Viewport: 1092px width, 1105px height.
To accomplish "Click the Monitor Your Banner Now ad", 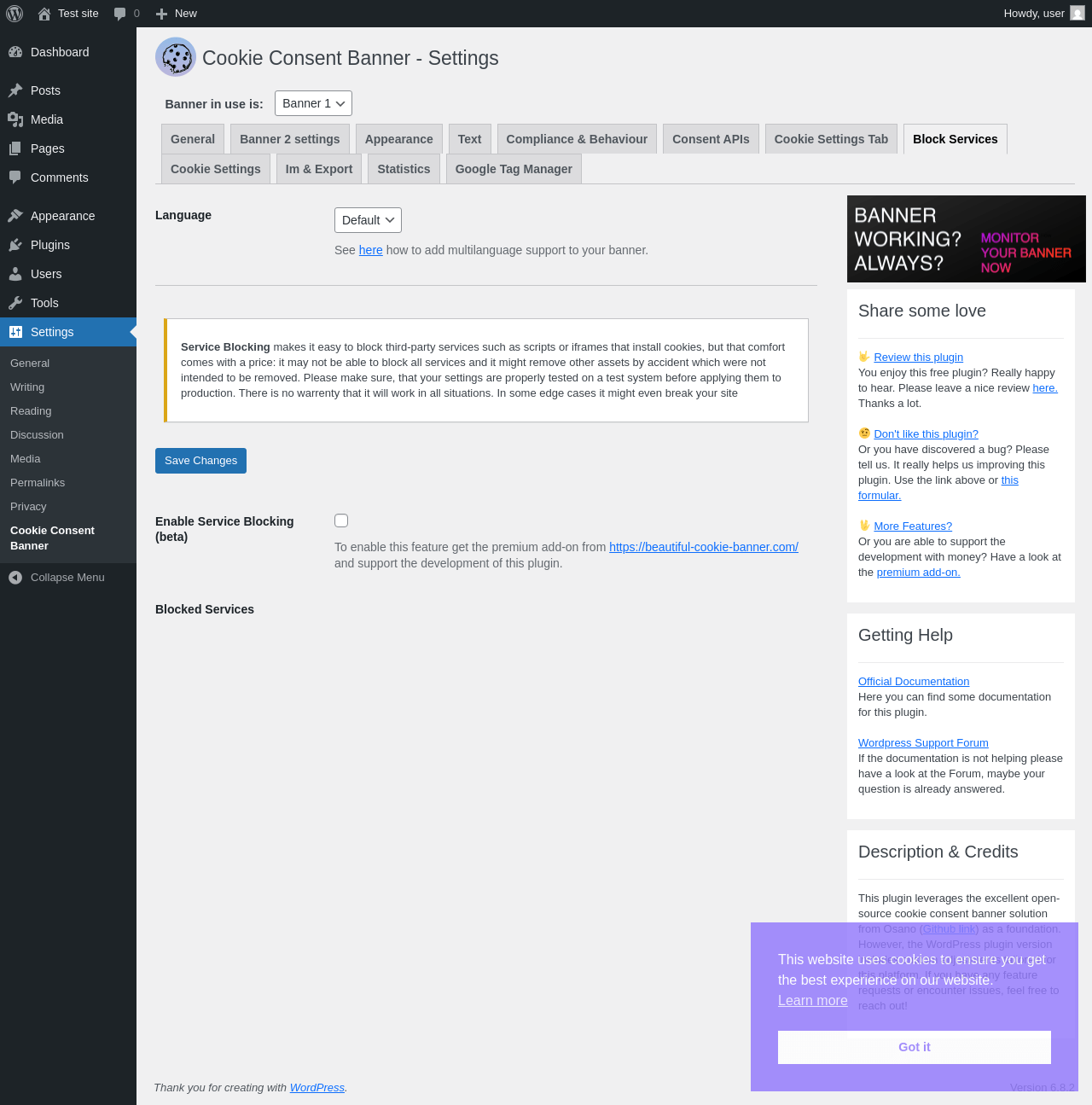I will point(967,239).
